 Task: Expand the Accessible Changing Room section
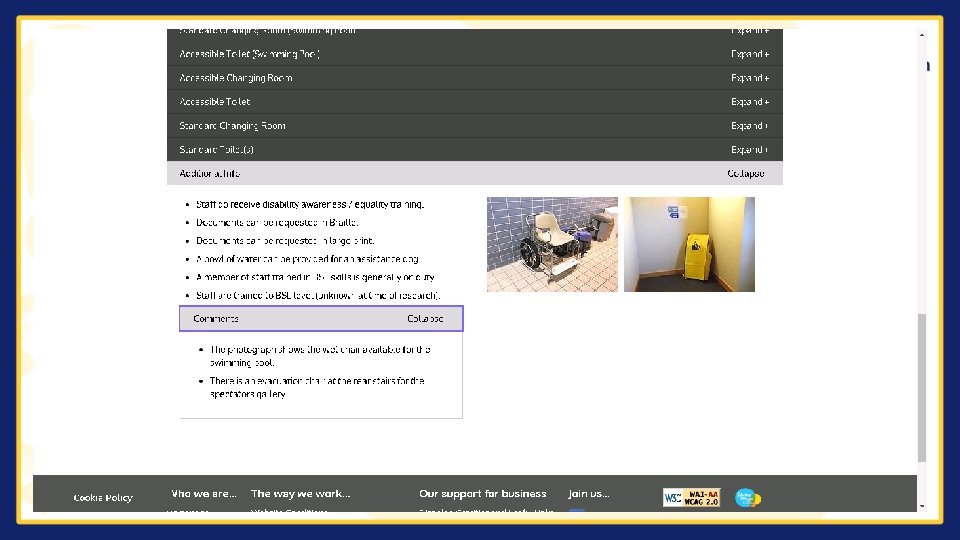(x=474, y=78)
